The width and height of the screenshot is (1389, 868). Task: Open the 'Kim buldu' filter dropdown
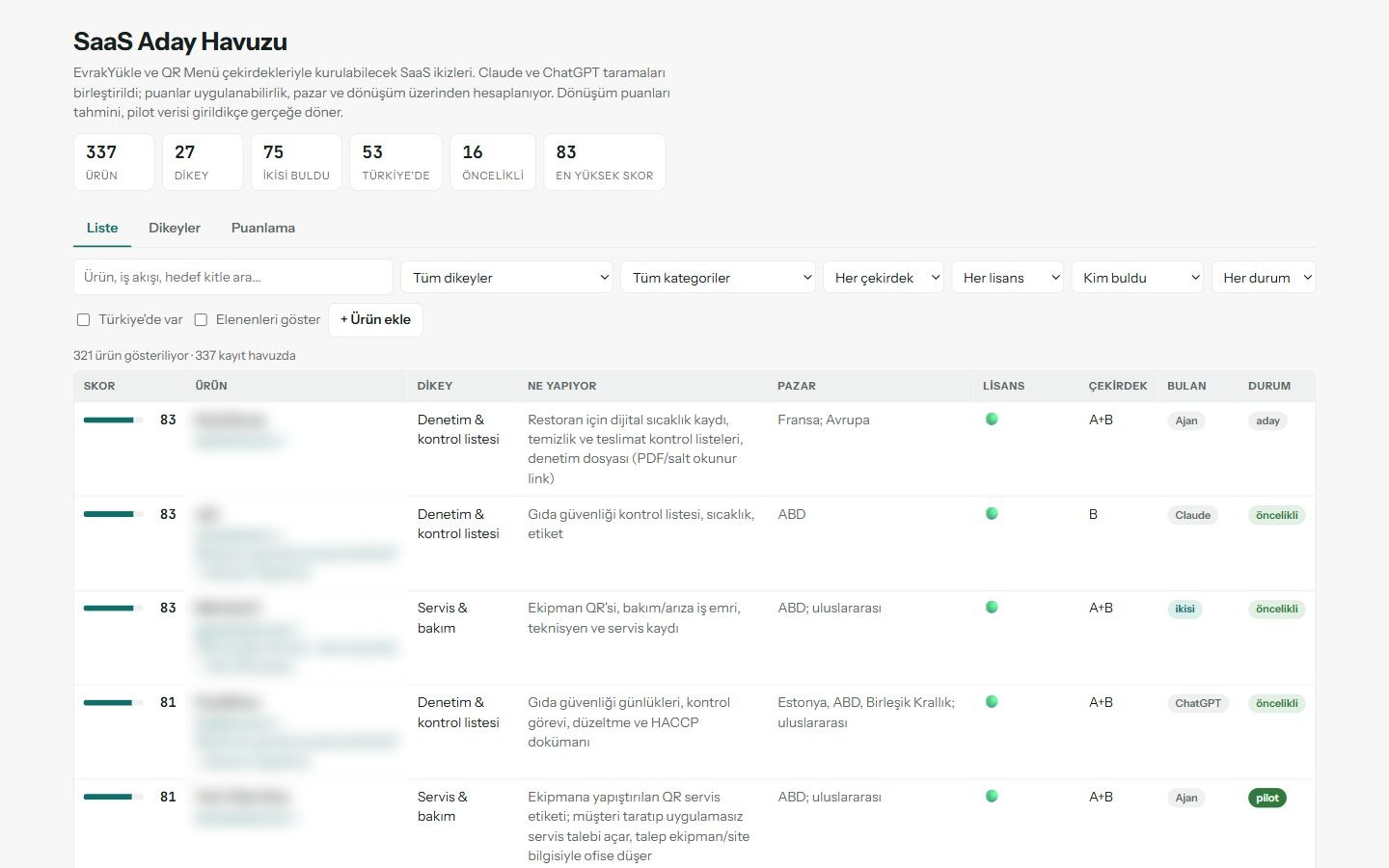tap(1137, 278)
